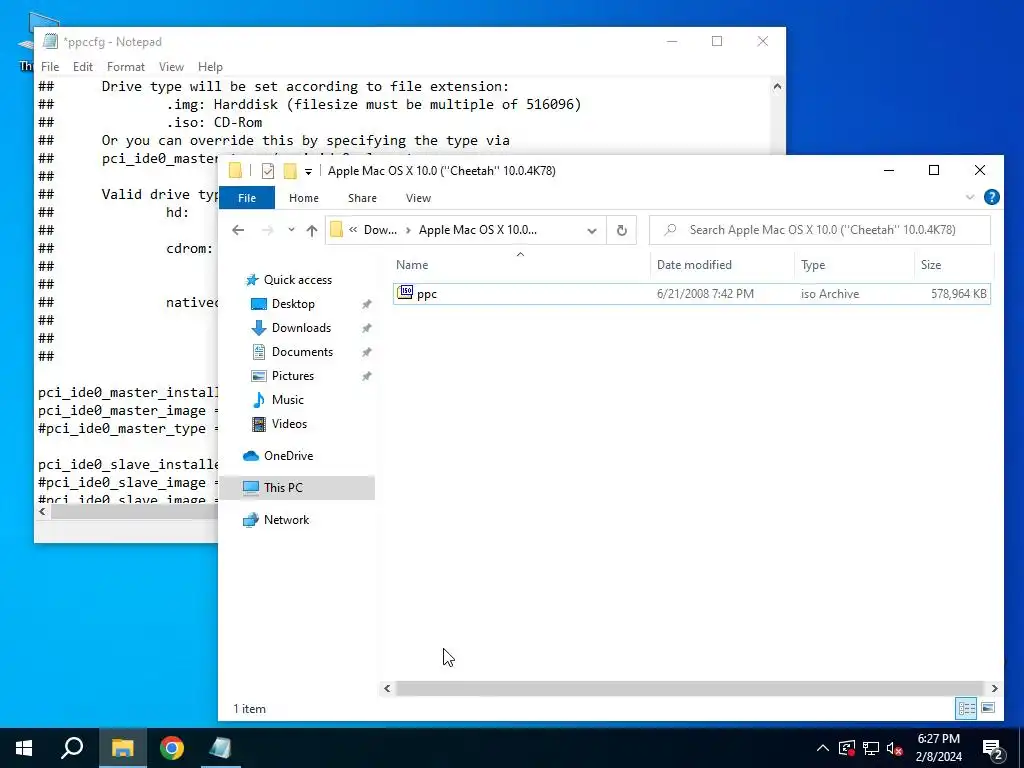The width and height of the screenshot is (1024, 768).
Task: Open Network in navigation pane
Action: click(x=286, y=520)
